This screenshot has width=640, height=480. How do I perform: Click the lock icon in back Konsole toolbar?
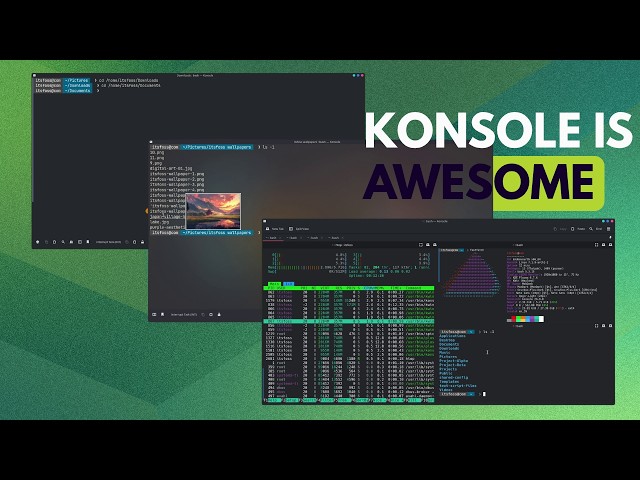tap(142, 242)
